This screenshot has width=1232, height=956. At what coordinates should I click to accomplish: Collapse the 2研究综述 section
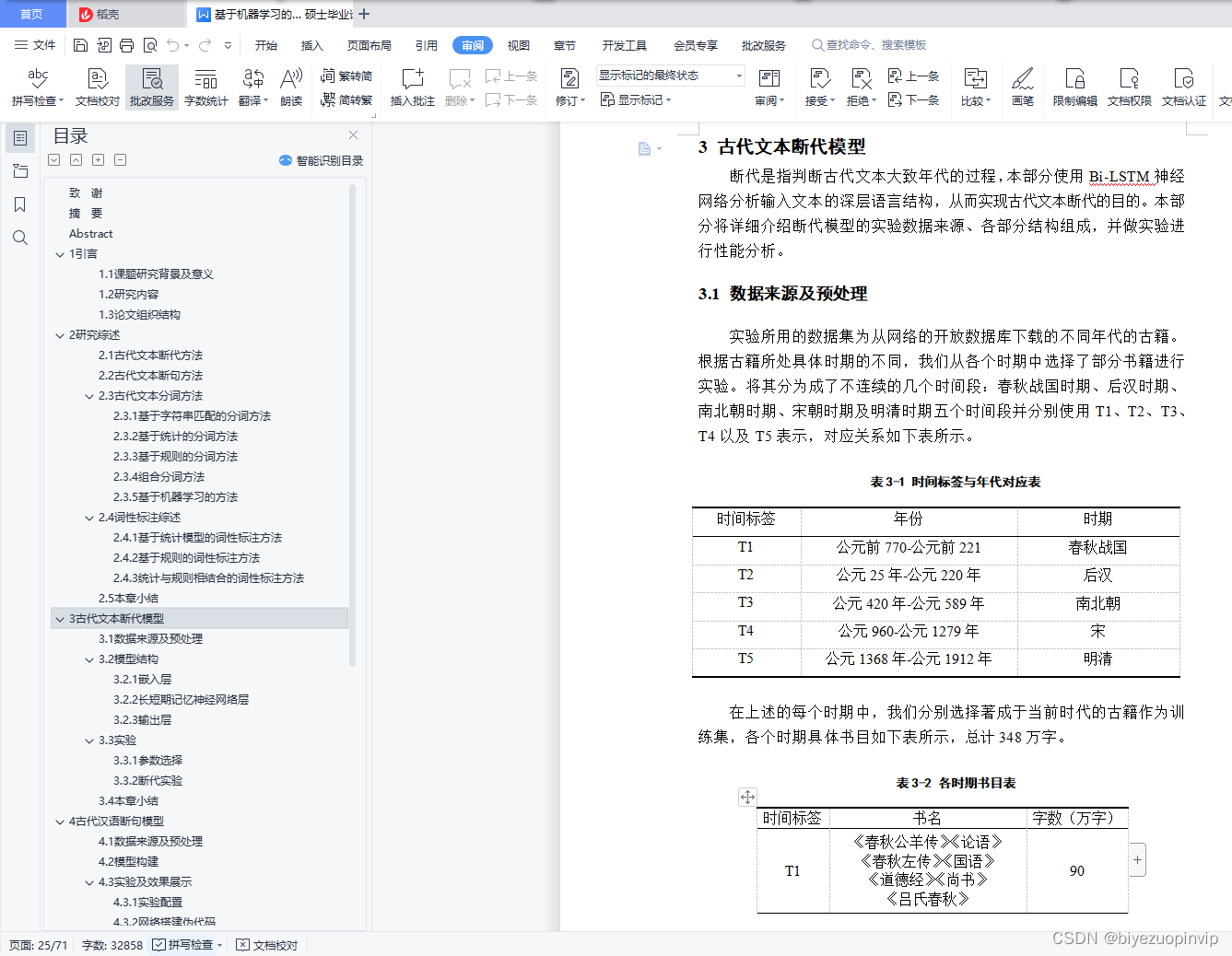tap(60, 335)
